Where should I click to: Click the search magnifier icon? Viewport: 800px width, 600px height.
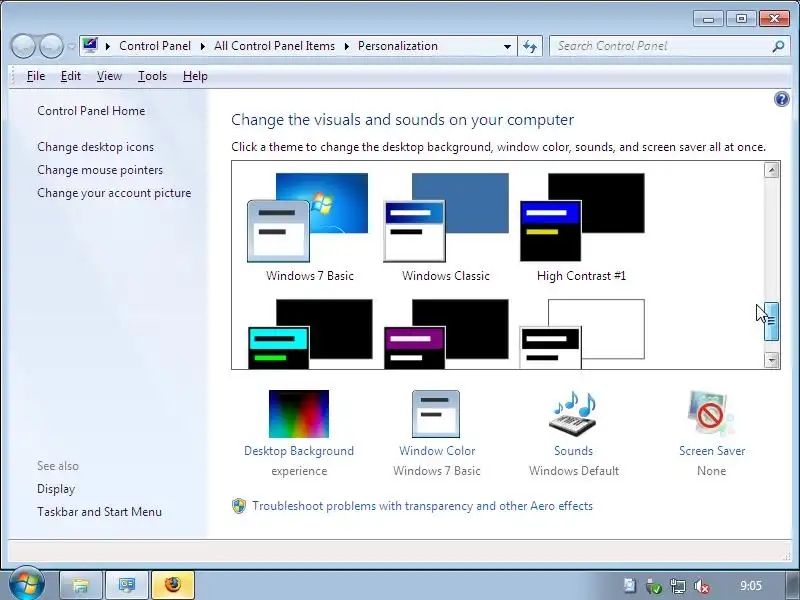point(778,46)
